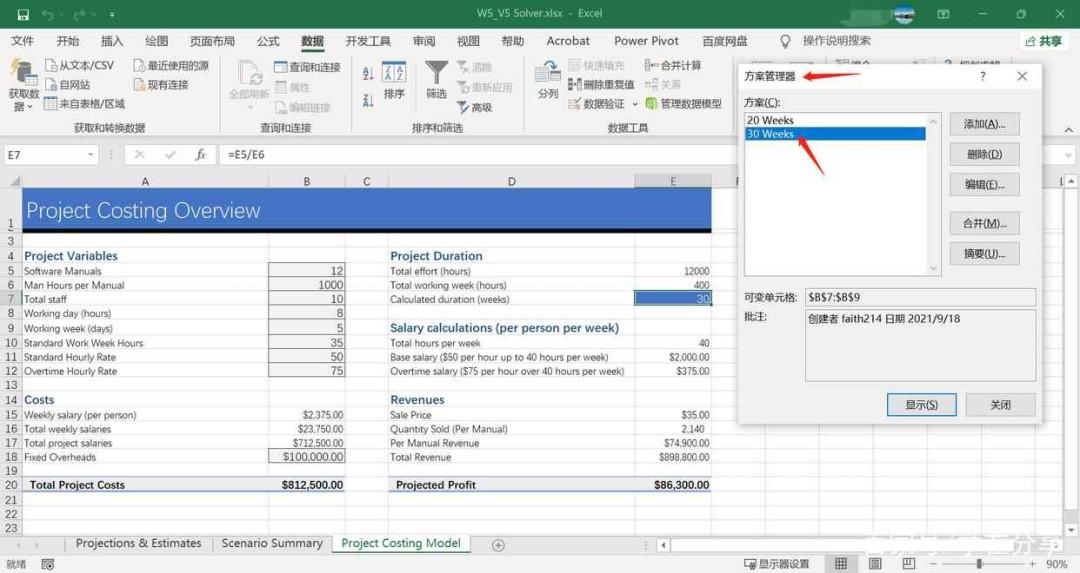
Task: Click Remove Duplicates (删除重复值)
Action: (x=601, y=84)
